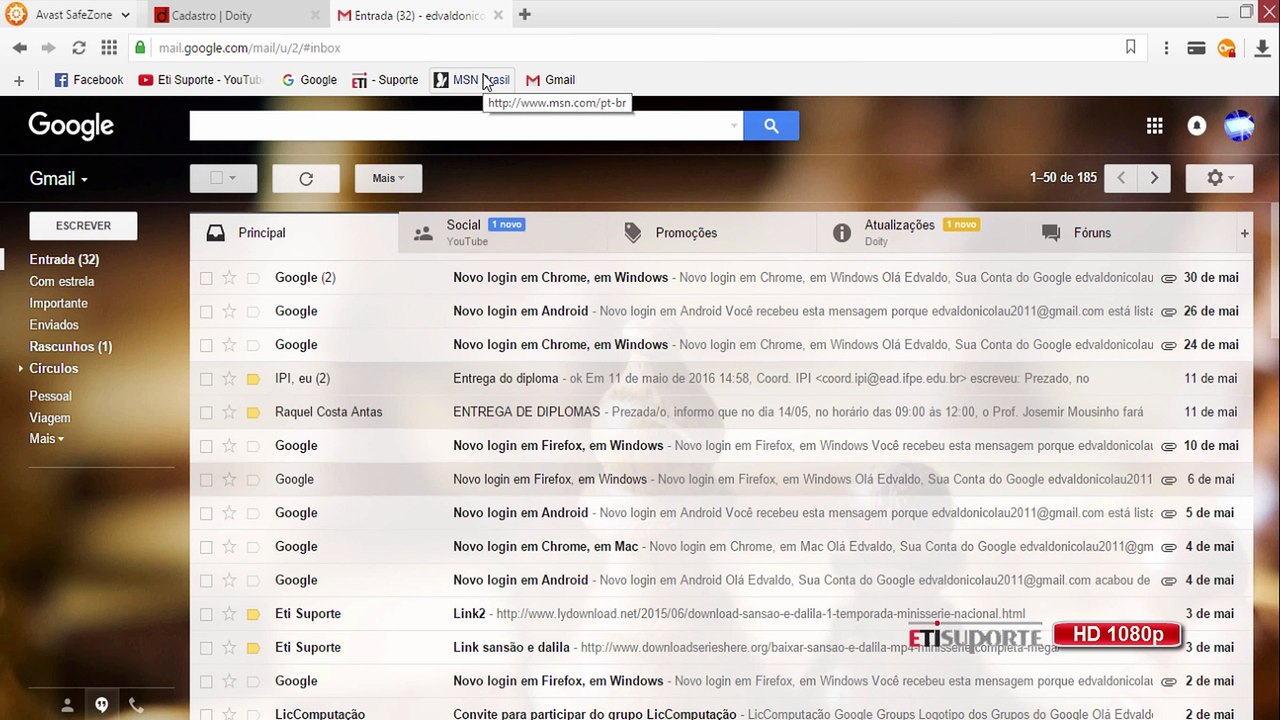Click the blue Google search button

click(x=771, y=125)
